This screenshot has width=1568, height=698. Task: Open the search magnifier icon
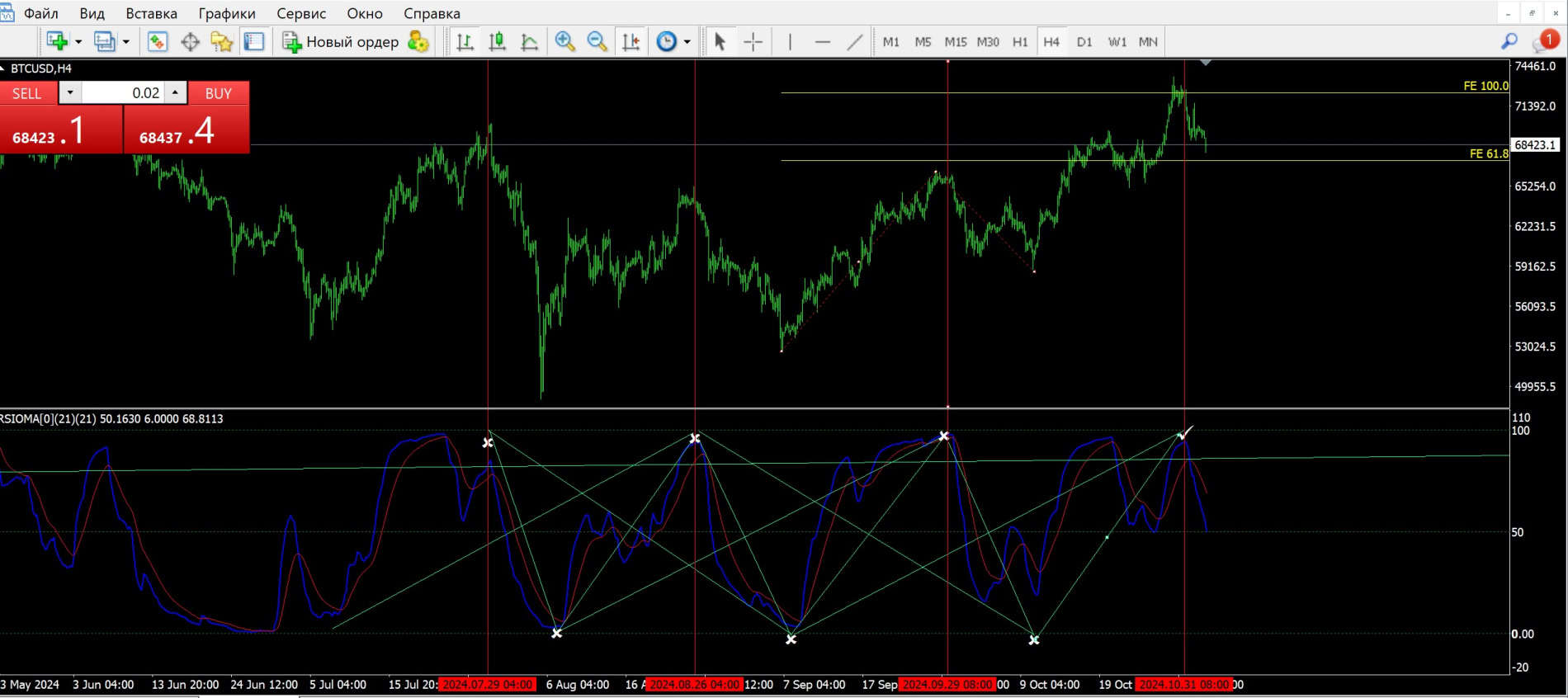coord(1509,41)
